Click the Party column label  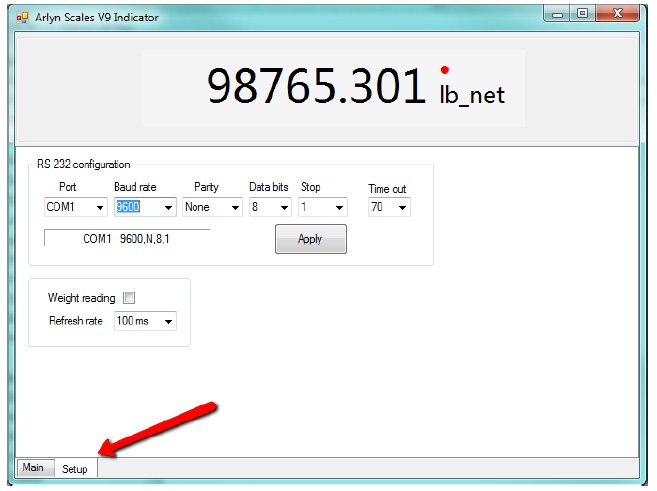tap(206, 187)
